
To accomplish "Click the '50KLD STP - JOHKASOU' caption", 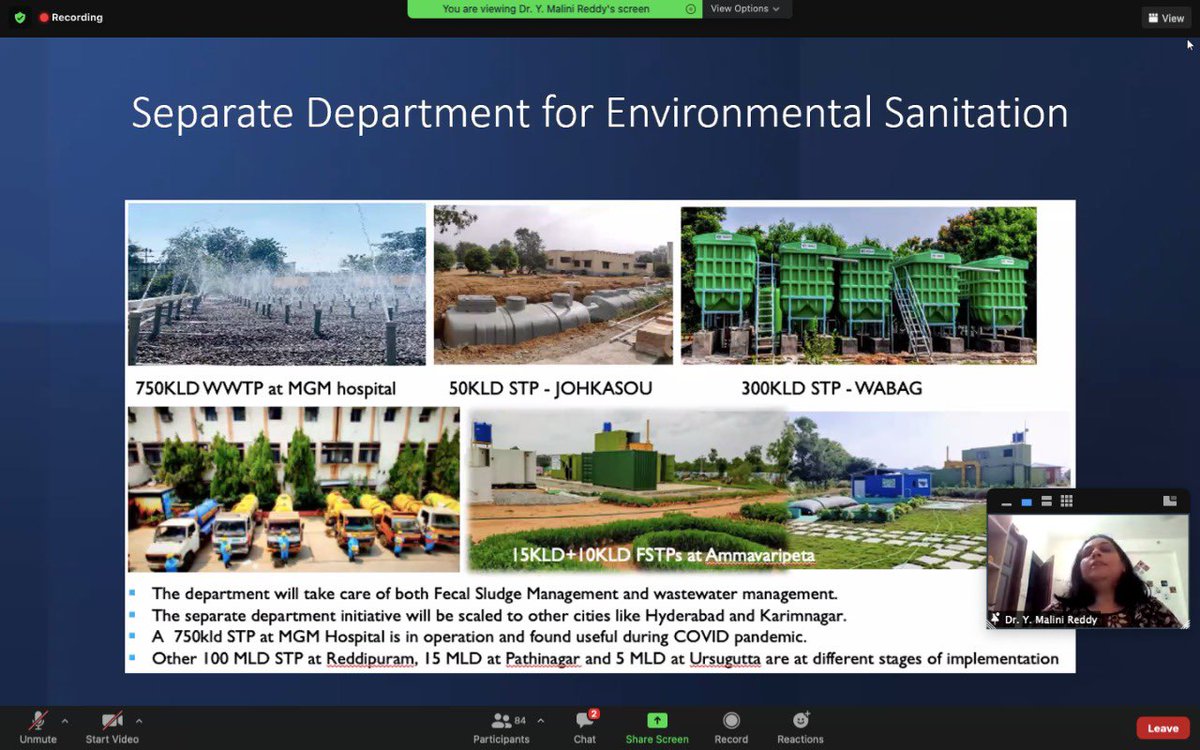I will click(550, 388).
